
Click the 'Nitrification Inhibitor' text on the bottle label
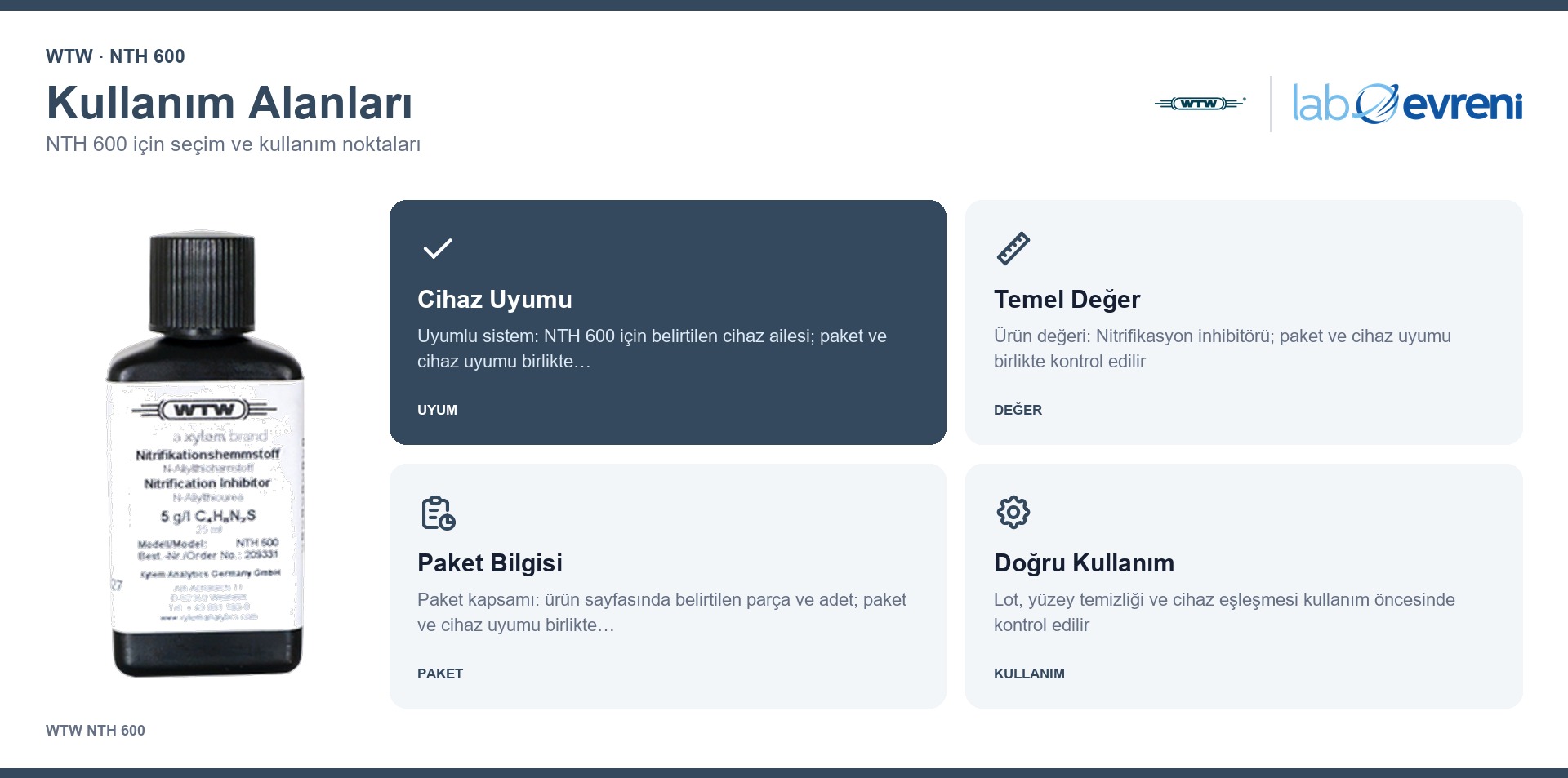[207, 483]
